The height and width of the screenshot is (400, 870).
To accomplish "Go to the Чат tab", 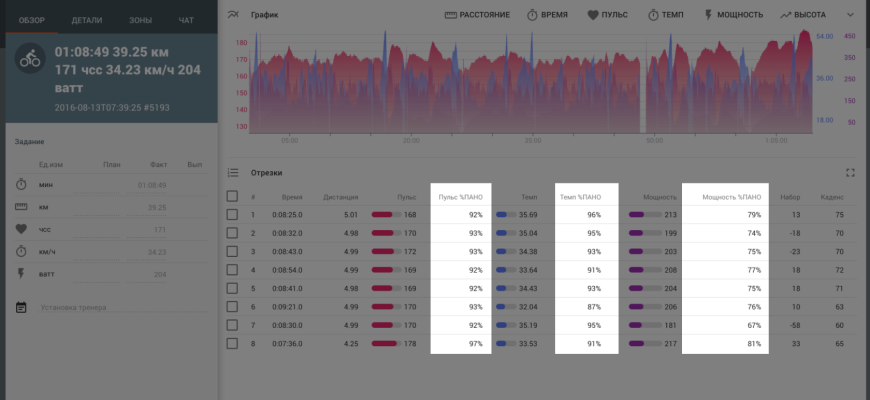I will (186, 20).
